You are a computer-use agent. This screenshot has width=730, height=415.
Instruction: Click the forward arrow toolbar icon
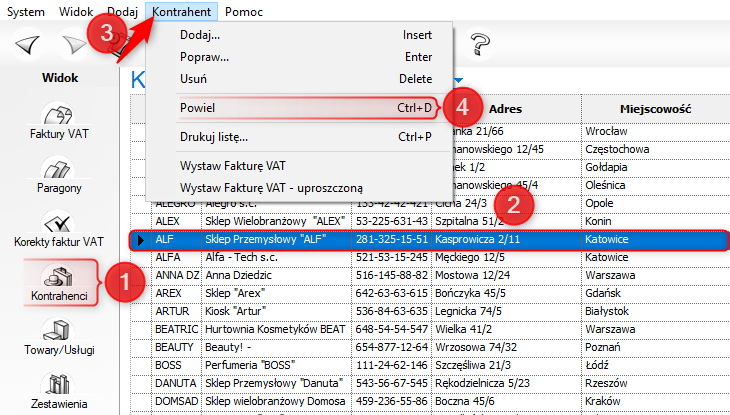point(74,45)
